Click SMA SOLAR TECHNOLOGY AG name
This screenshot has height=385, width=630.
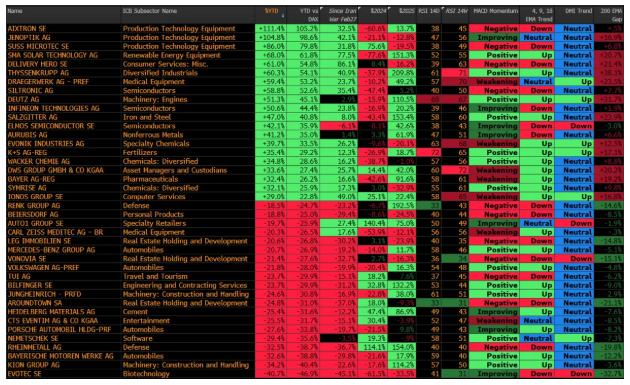pos(53,55)
